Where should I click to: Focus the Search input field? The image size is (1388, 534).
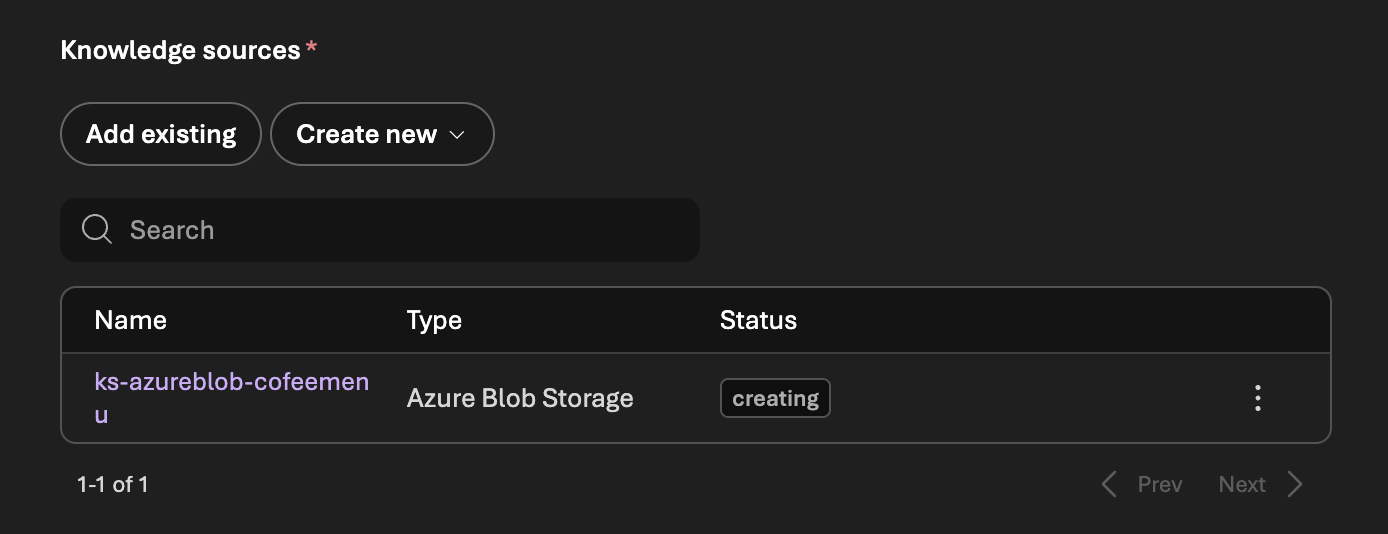pyautogui.click(x=400, y=230)
